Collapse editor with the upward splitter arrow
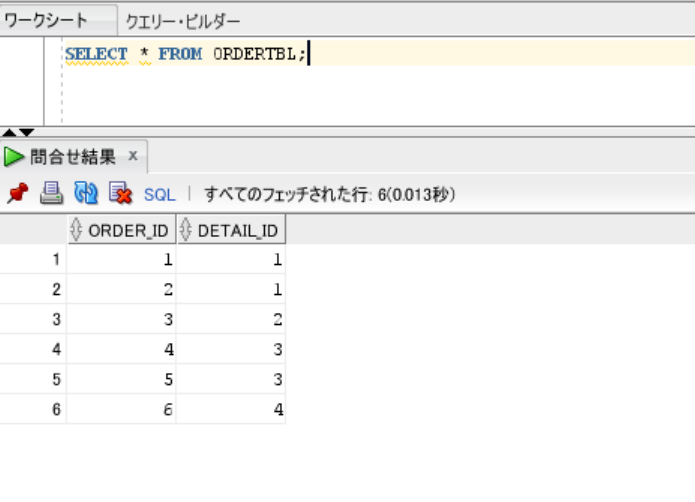The image size is (695, 502). [x=9, y=132]
